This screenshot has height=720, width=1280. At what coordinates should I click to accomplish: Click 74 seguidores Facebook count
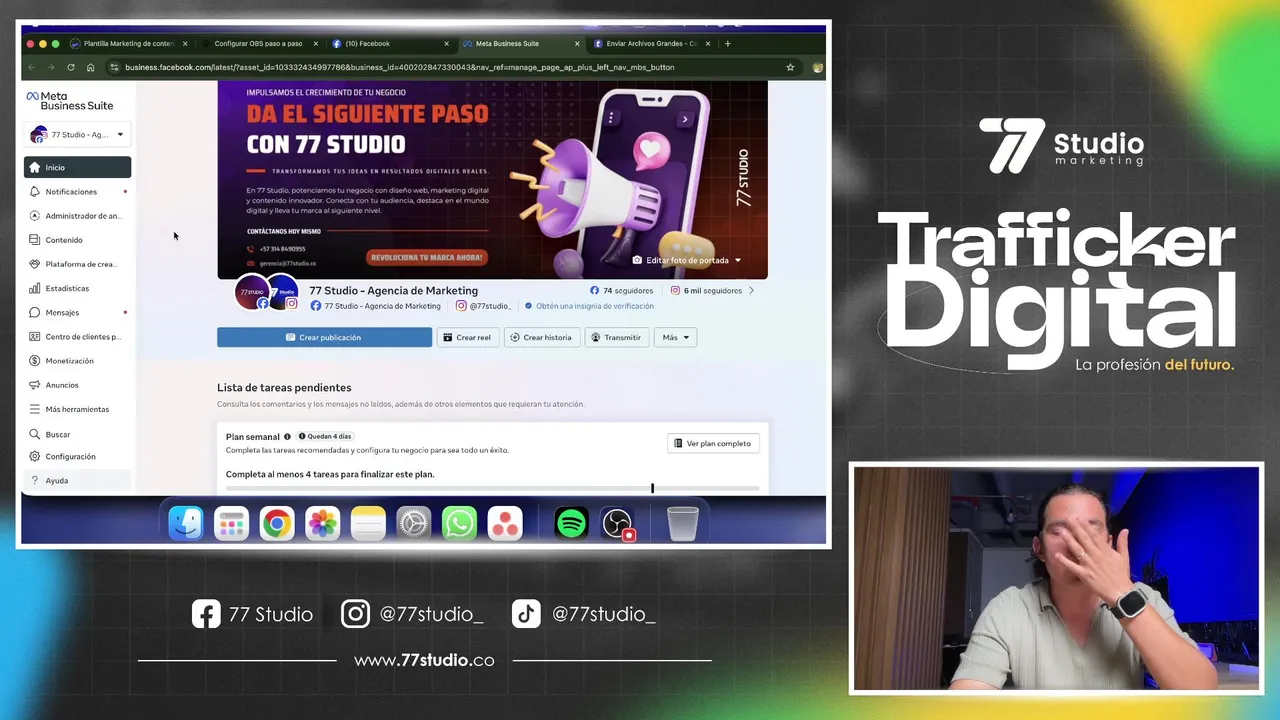pos(621,291)
